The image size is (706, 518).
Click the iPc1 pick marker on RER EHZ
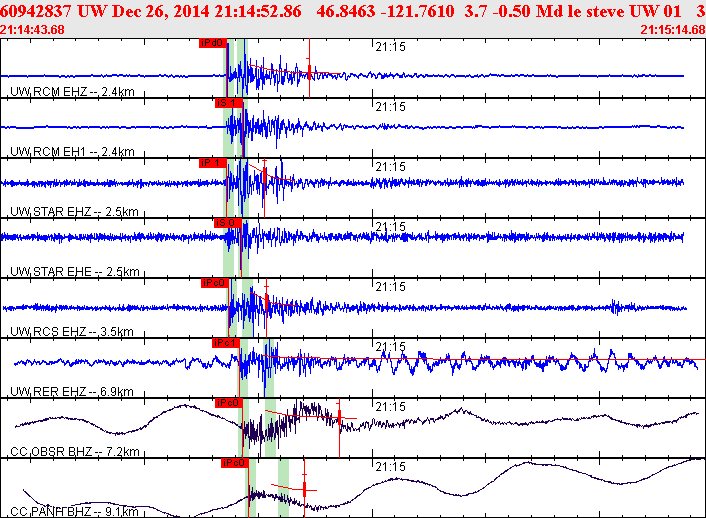point(226,343)
